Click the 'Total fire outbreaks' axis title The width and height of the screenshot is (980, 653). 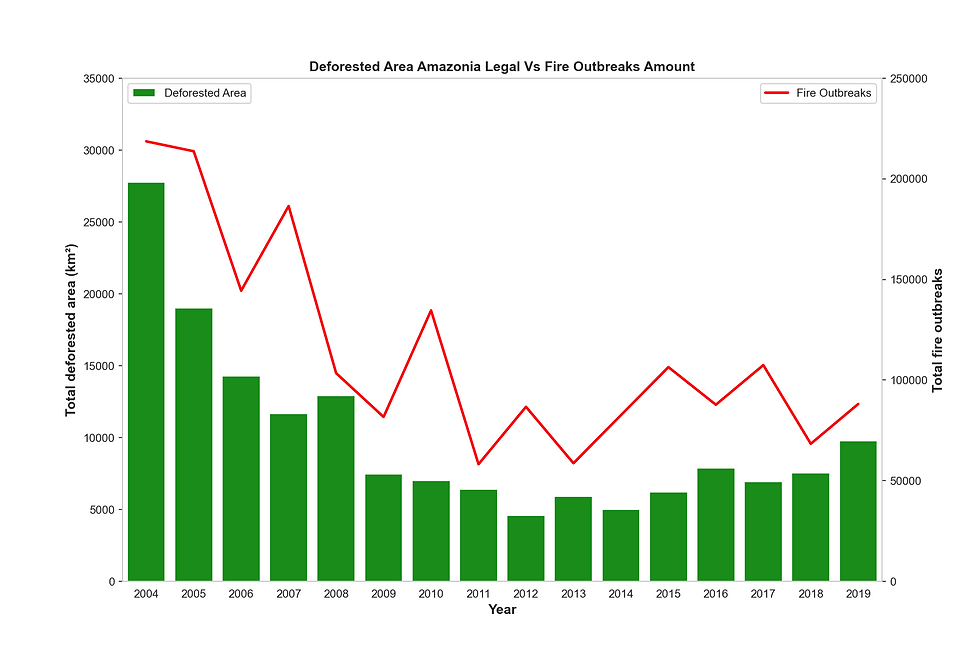coord(938,331)
